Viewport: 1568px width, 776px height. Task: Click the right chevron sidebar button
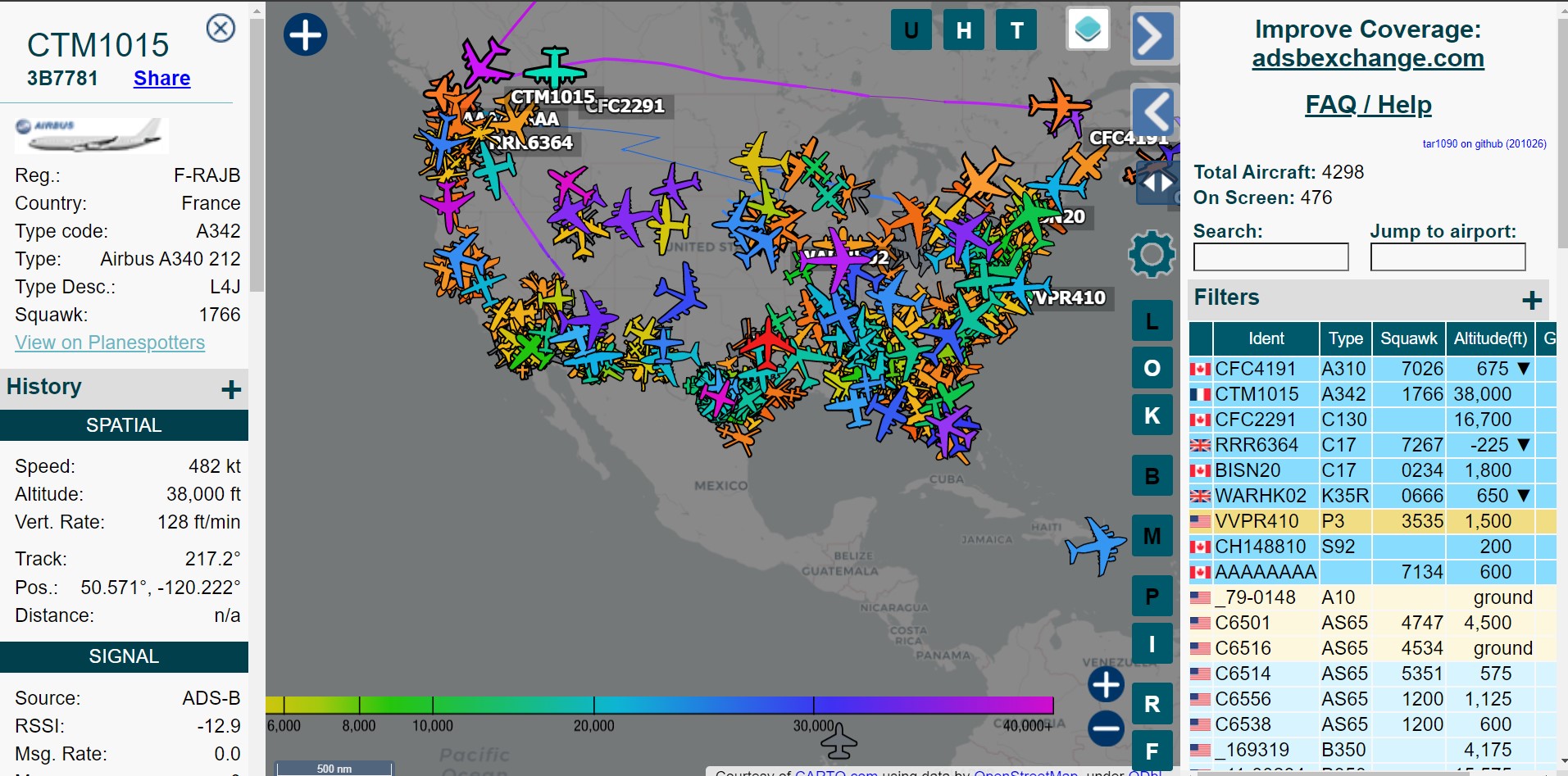point(1152,36)
